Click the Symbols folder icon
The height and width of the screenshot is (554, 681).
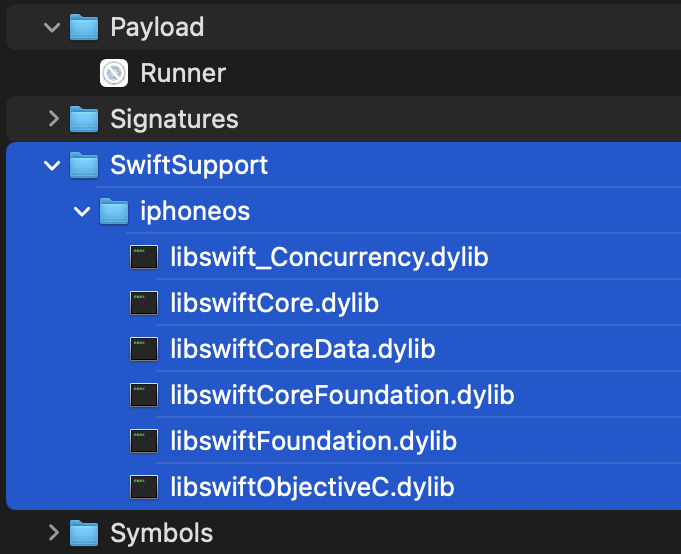click(84, 533)
